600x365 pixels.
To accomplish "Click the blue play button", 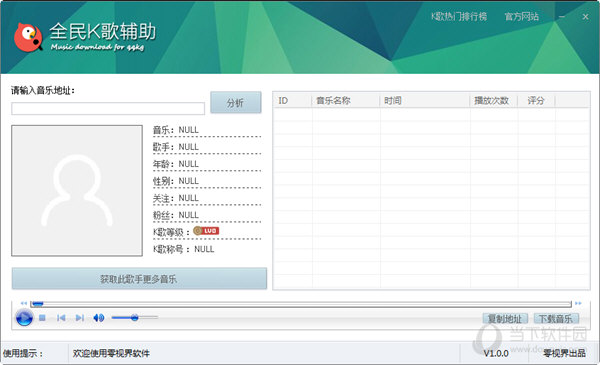I will (x=24, y=318).
